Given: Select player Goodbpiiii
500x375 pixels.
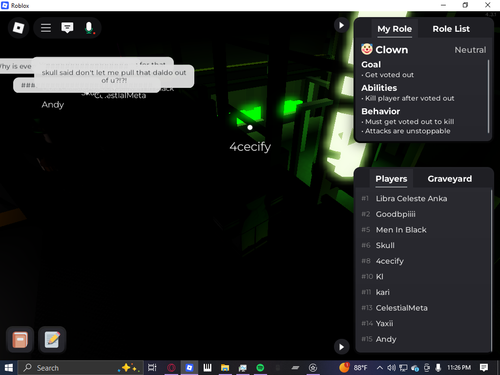Looking at the screenshot, I should [423, 214].
